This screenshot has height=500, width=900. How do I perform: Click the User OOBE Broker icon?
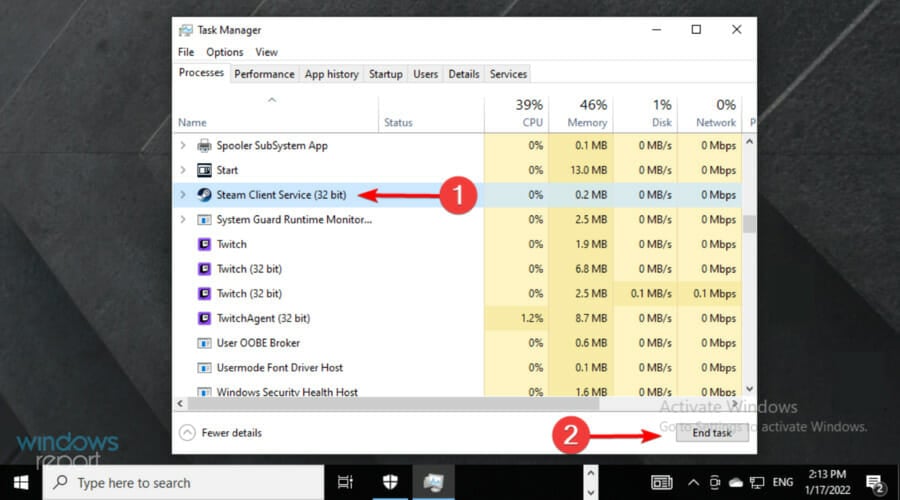pyautogui.click(x=204, y=343)
